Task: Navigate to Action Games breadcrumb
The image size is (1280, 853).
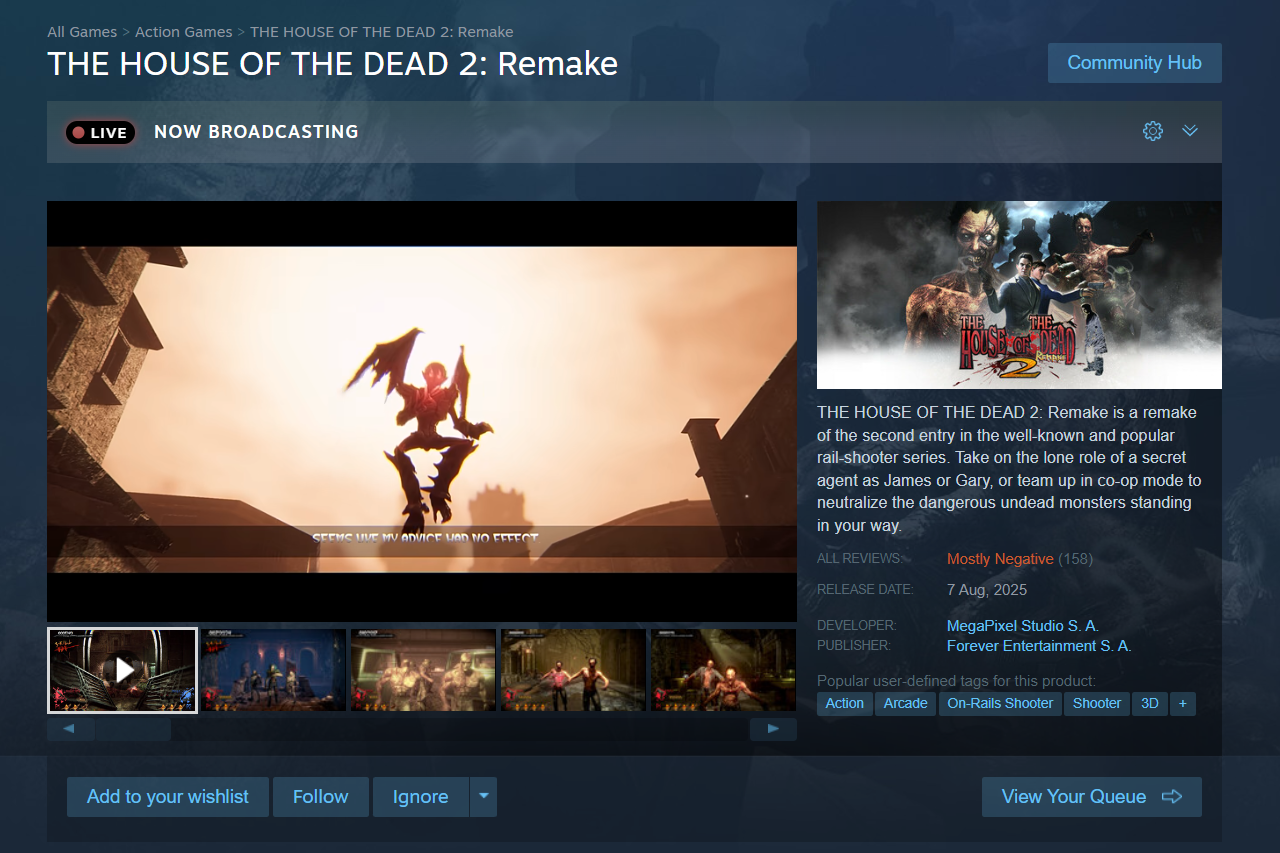Action: pyautogui.click(x=183, y=32)
